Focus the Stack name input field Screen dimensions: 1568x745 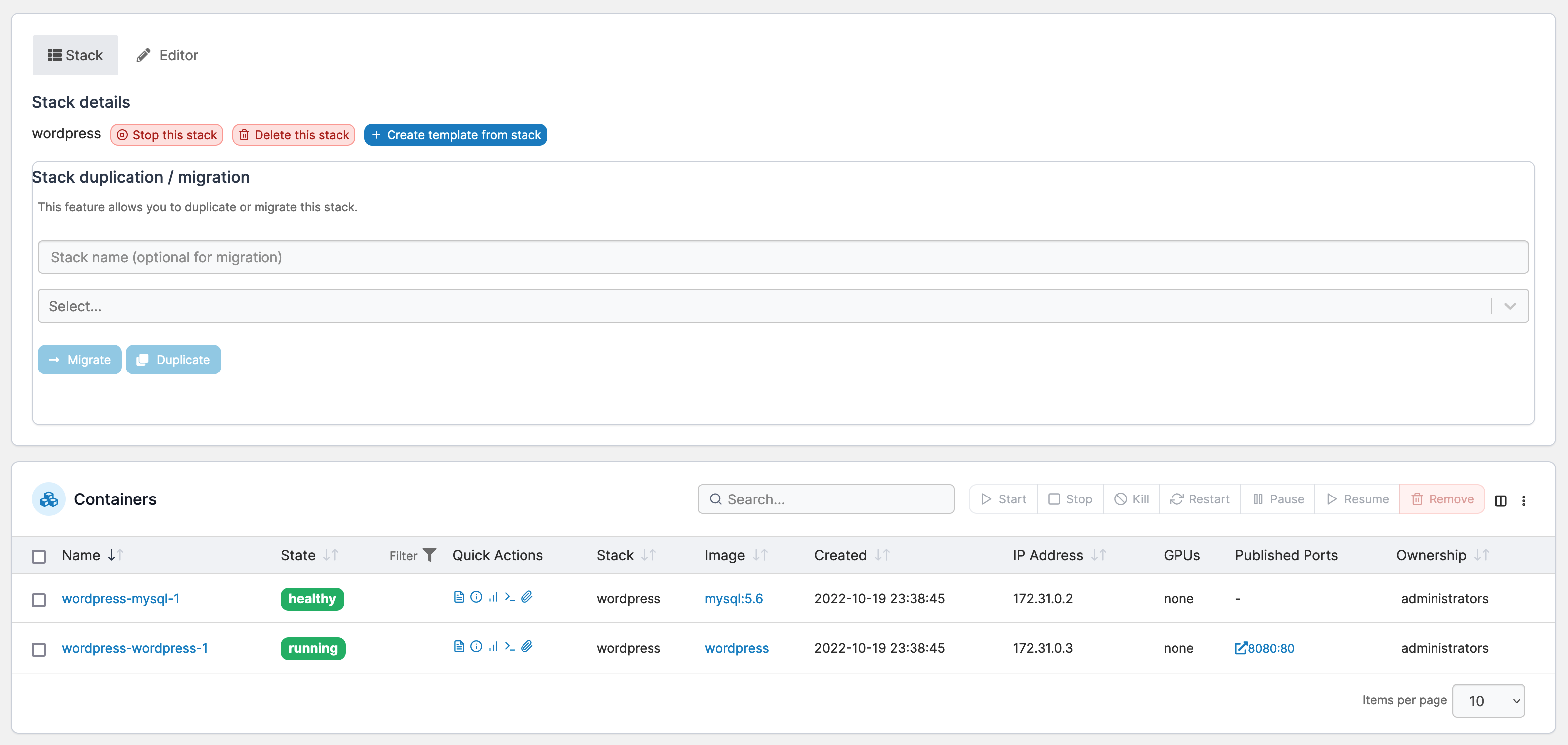click(783, 257)
